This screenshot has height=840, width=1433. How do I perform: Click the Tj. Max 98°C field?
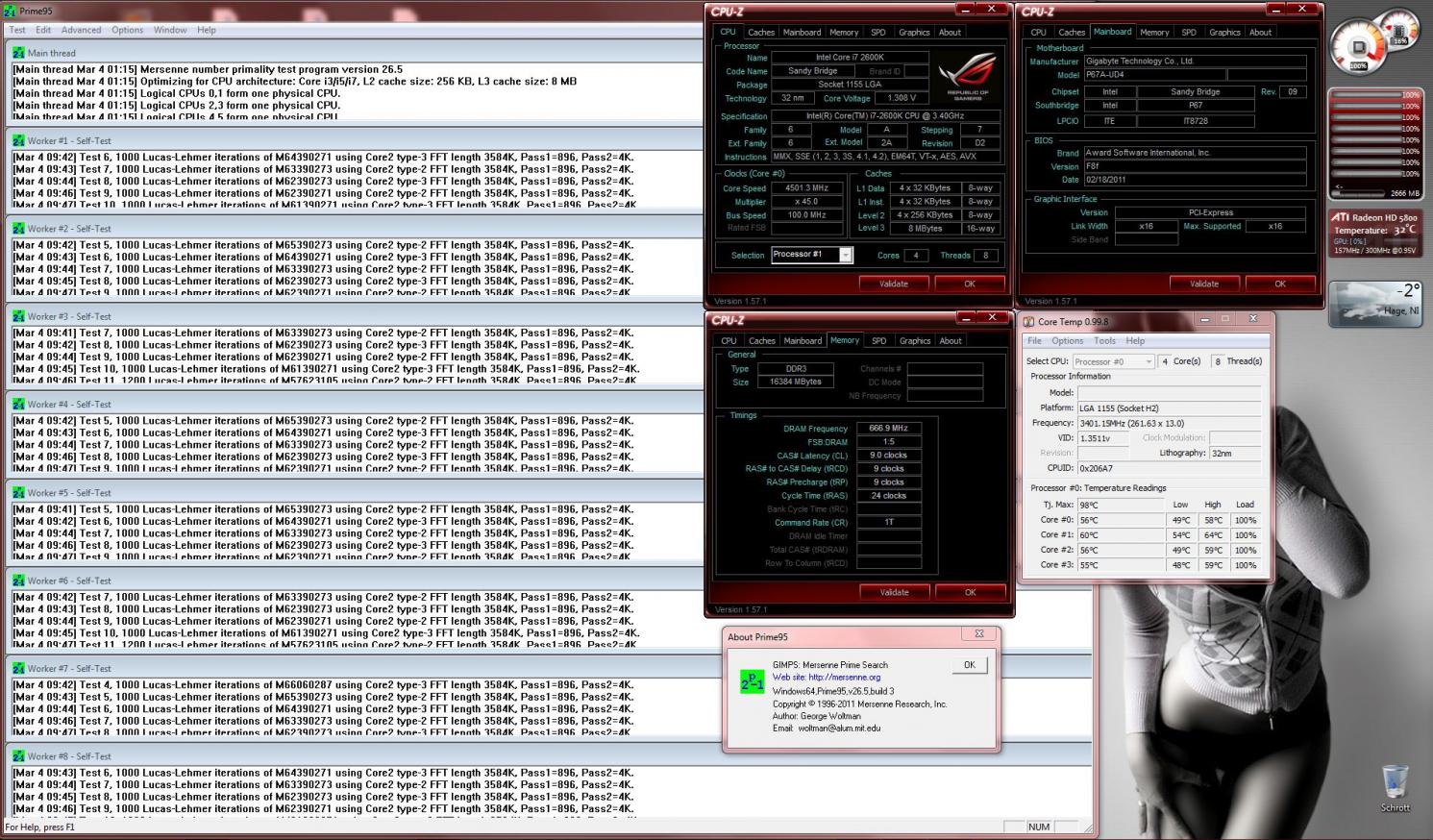click(x=1121, y=505)
